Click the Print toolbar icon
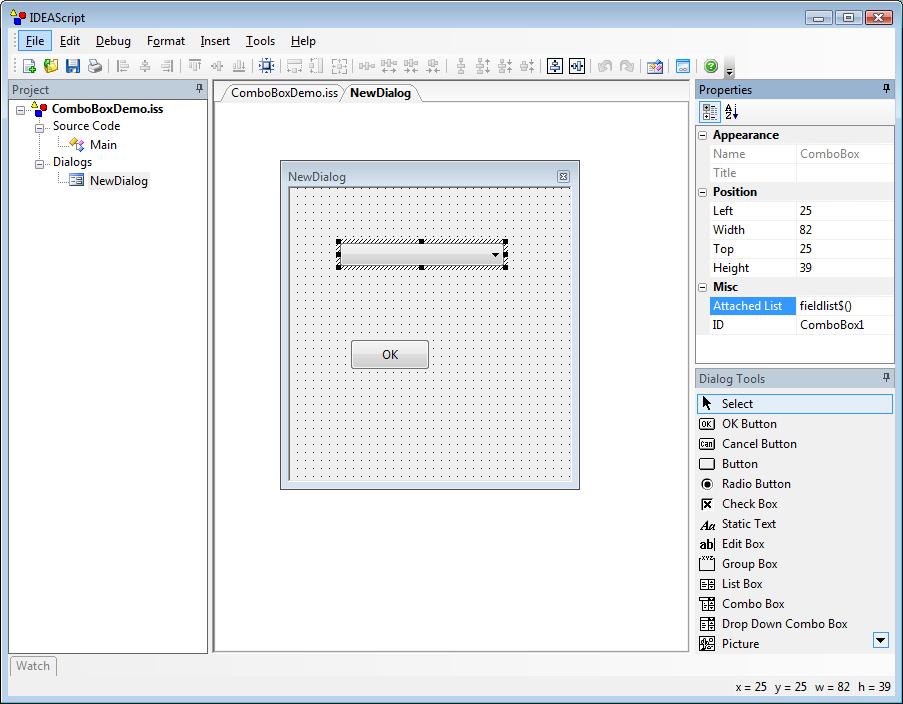This screenshot has width=903, height=704. click(x=94, y=66)
